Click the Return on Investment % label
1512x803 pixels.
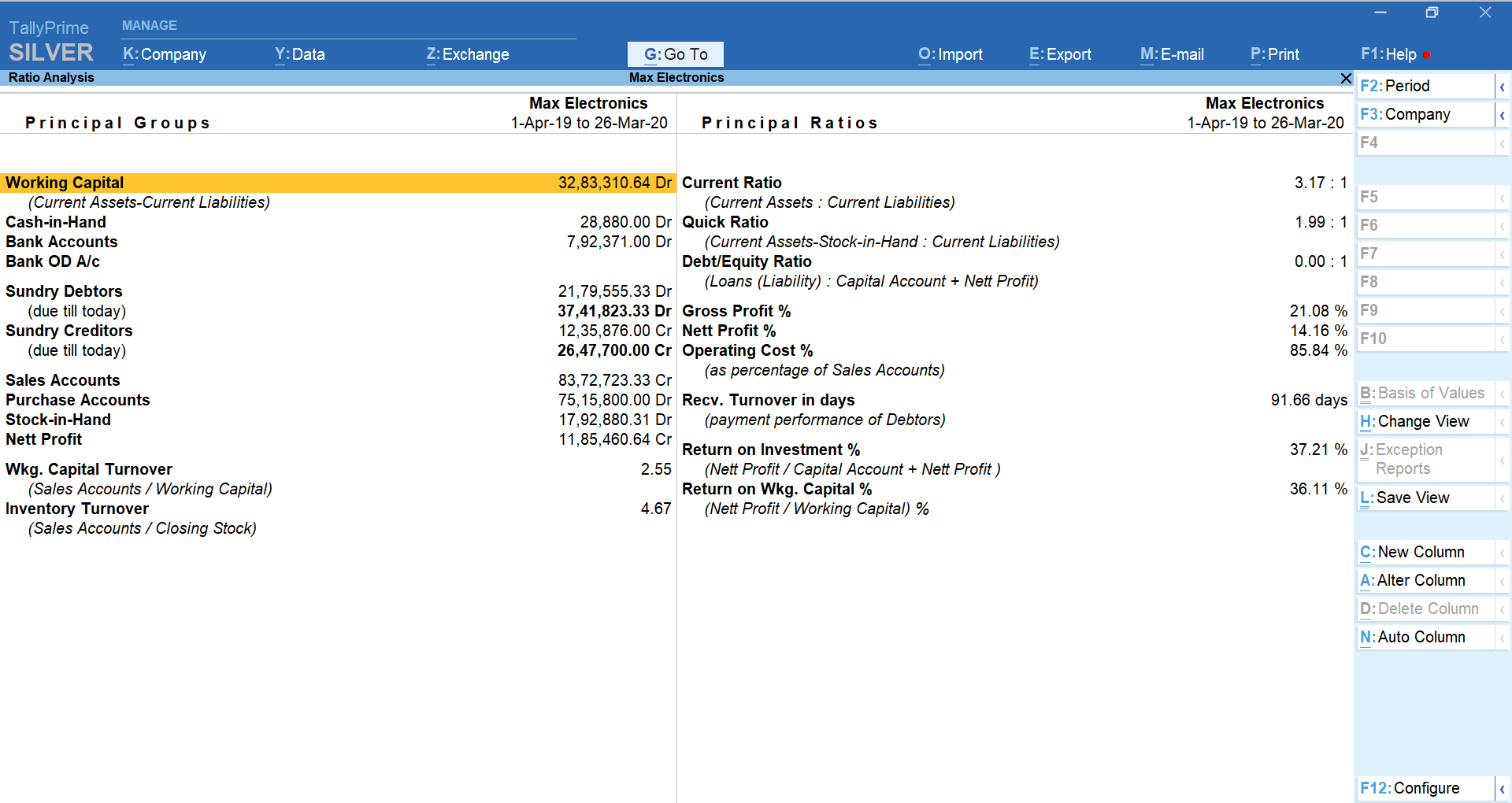click(x=772, y=450)
